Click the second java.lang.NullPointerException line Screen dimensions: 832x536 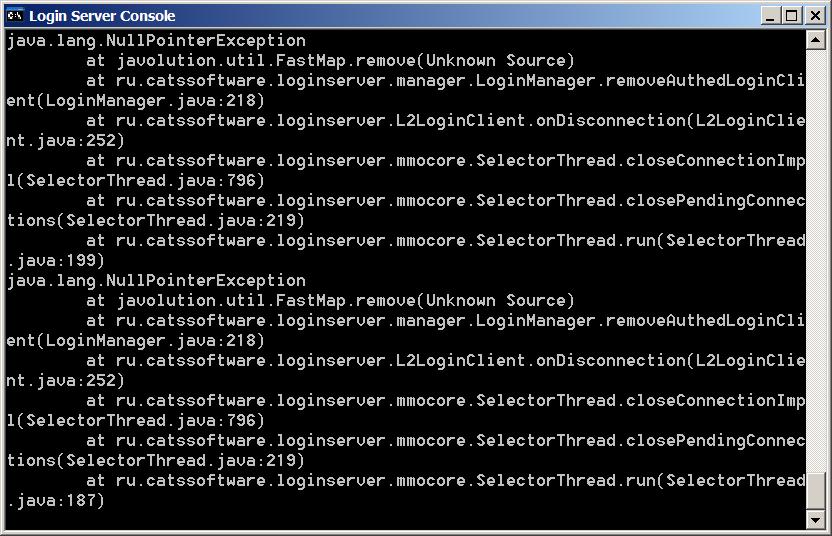[156, 281]
